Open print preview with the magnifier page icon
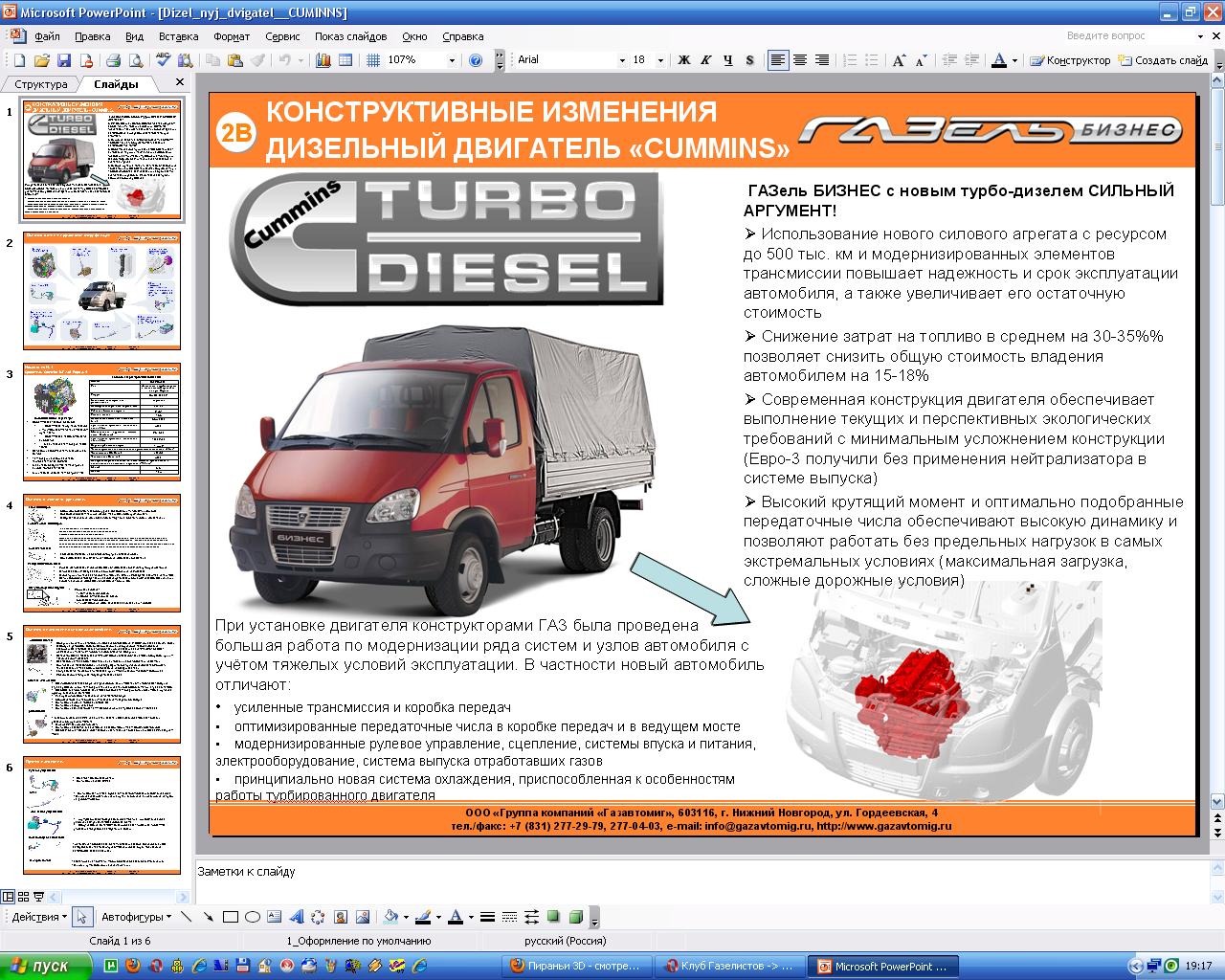Image resolution: width=1225 pixels, height=980 pixels. coord(136,60)
